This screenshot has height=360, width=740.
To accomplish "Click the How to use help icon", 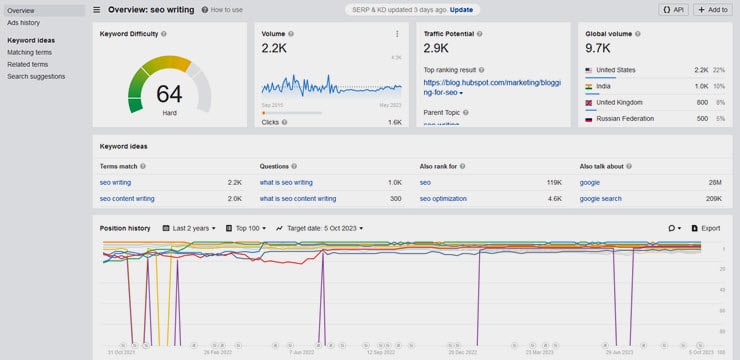I will click(204, 10).
